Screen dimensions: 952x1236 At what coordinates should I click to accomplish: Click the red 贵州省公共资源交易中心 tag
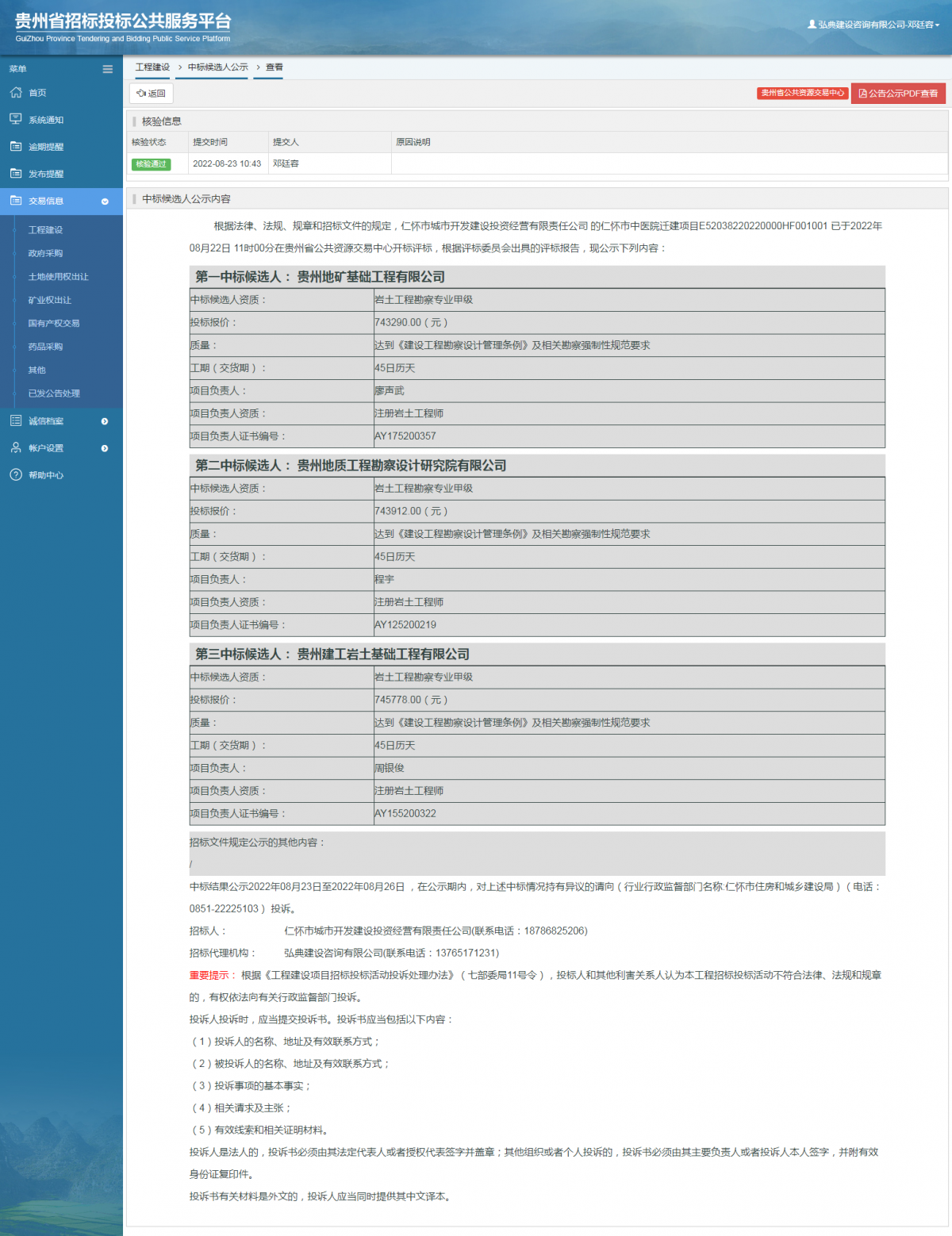pos(802,93)
